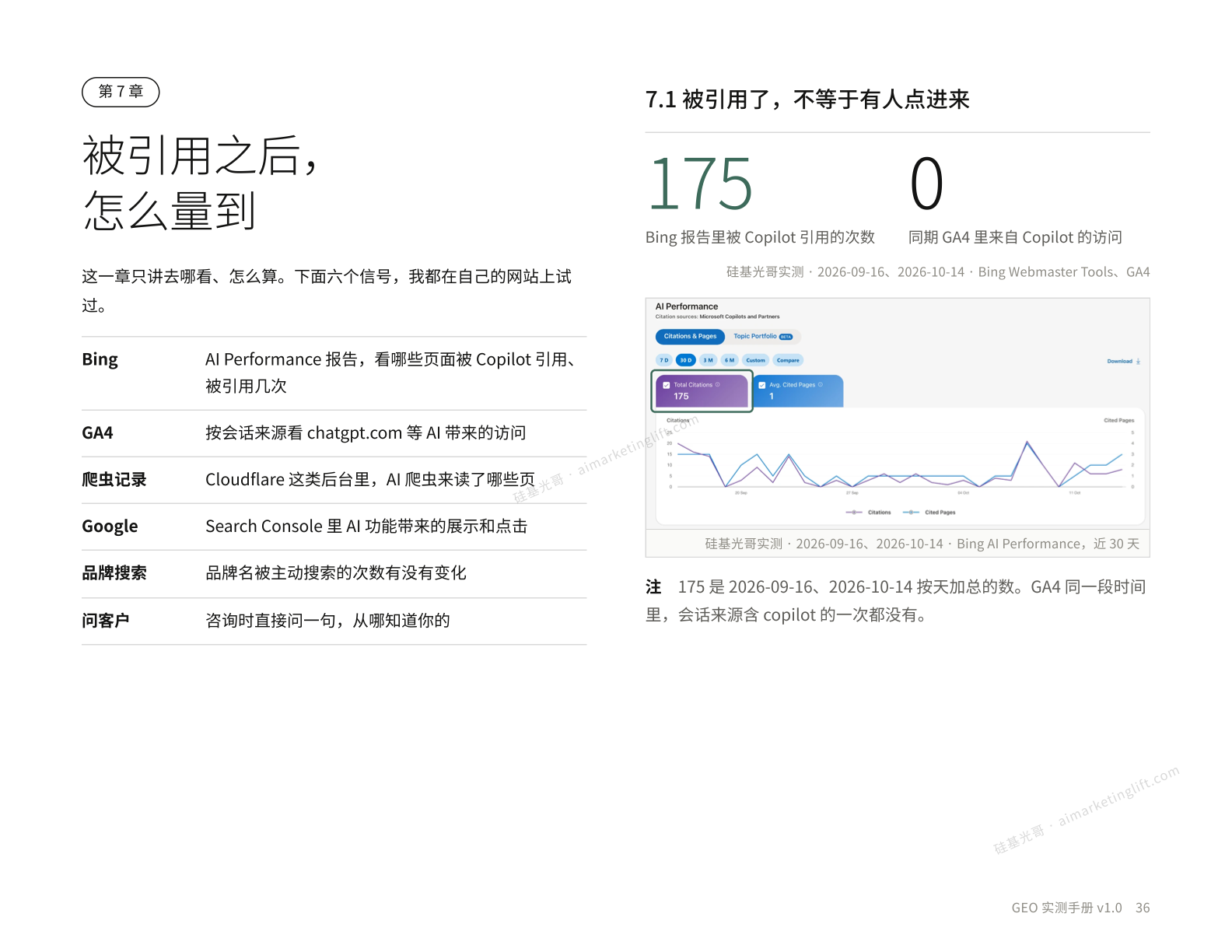Viewport: 1232px width, 952px height.
Task: Switch to the Citations & Pages tab
Action: 690,337
